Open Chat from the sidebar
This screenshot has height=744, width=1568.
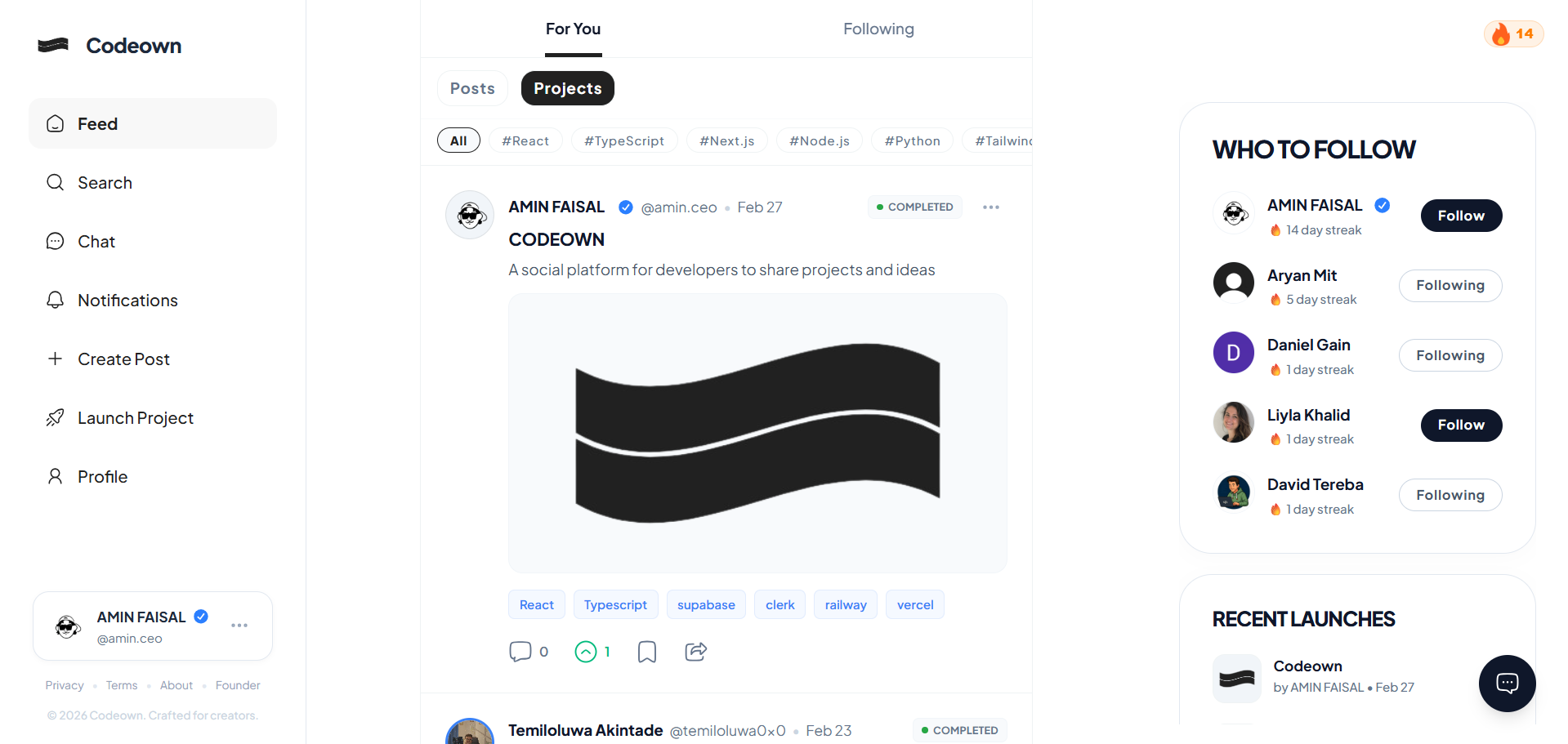click(x=96, y=241)
